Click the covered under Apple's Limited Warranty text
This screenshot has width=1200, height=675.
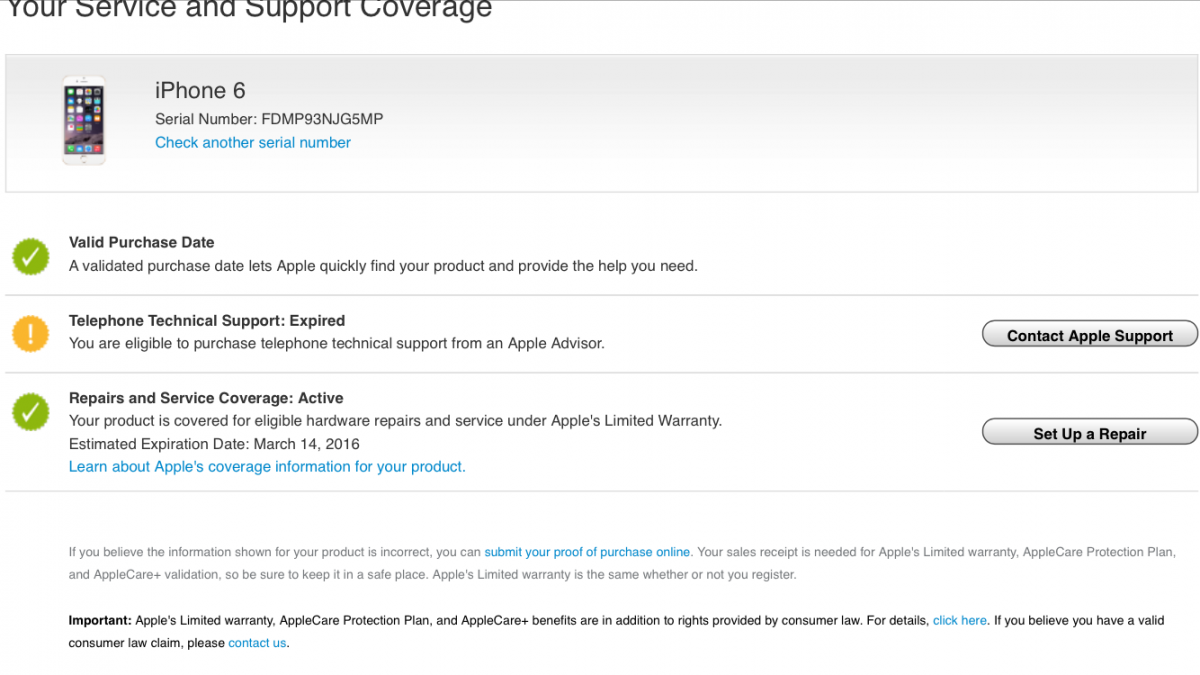click(395, 421)
